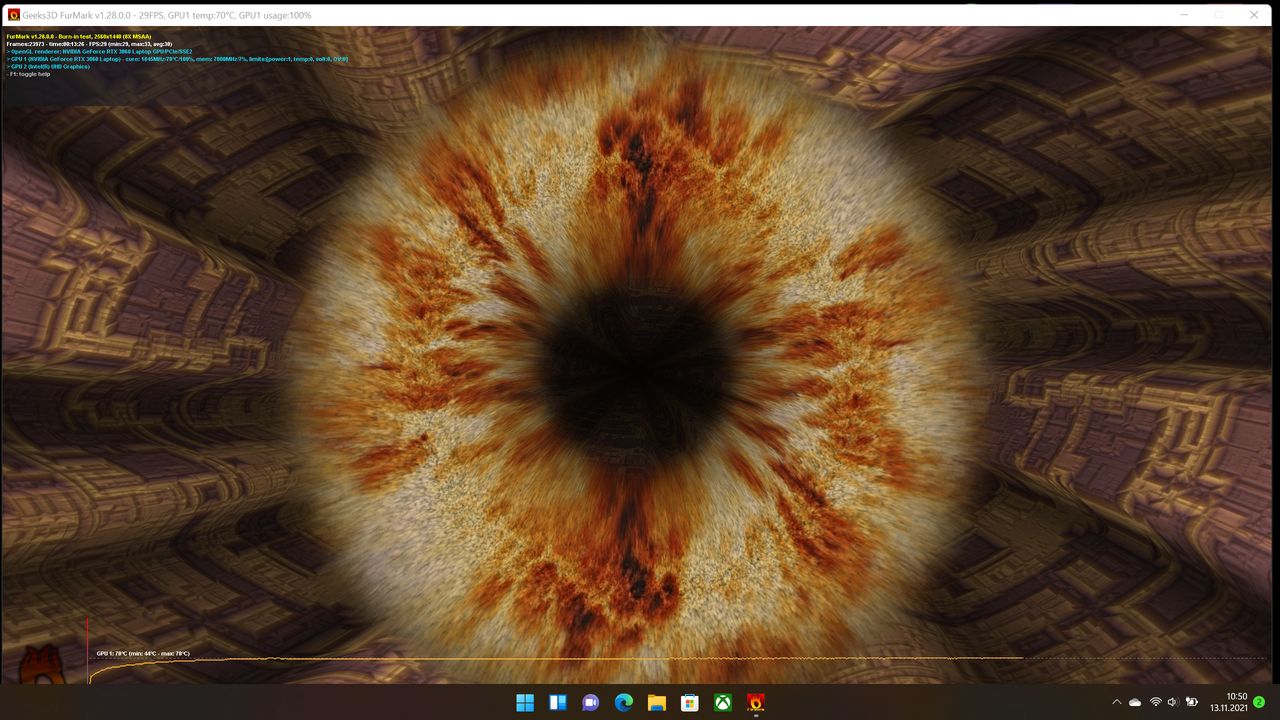Image resolution: width=1280 pixels, height=720 pixels.
Task: Click the "GPU 2 (Intel(R) UHD Graphics)" line
Action: click(x=48, y=66)
